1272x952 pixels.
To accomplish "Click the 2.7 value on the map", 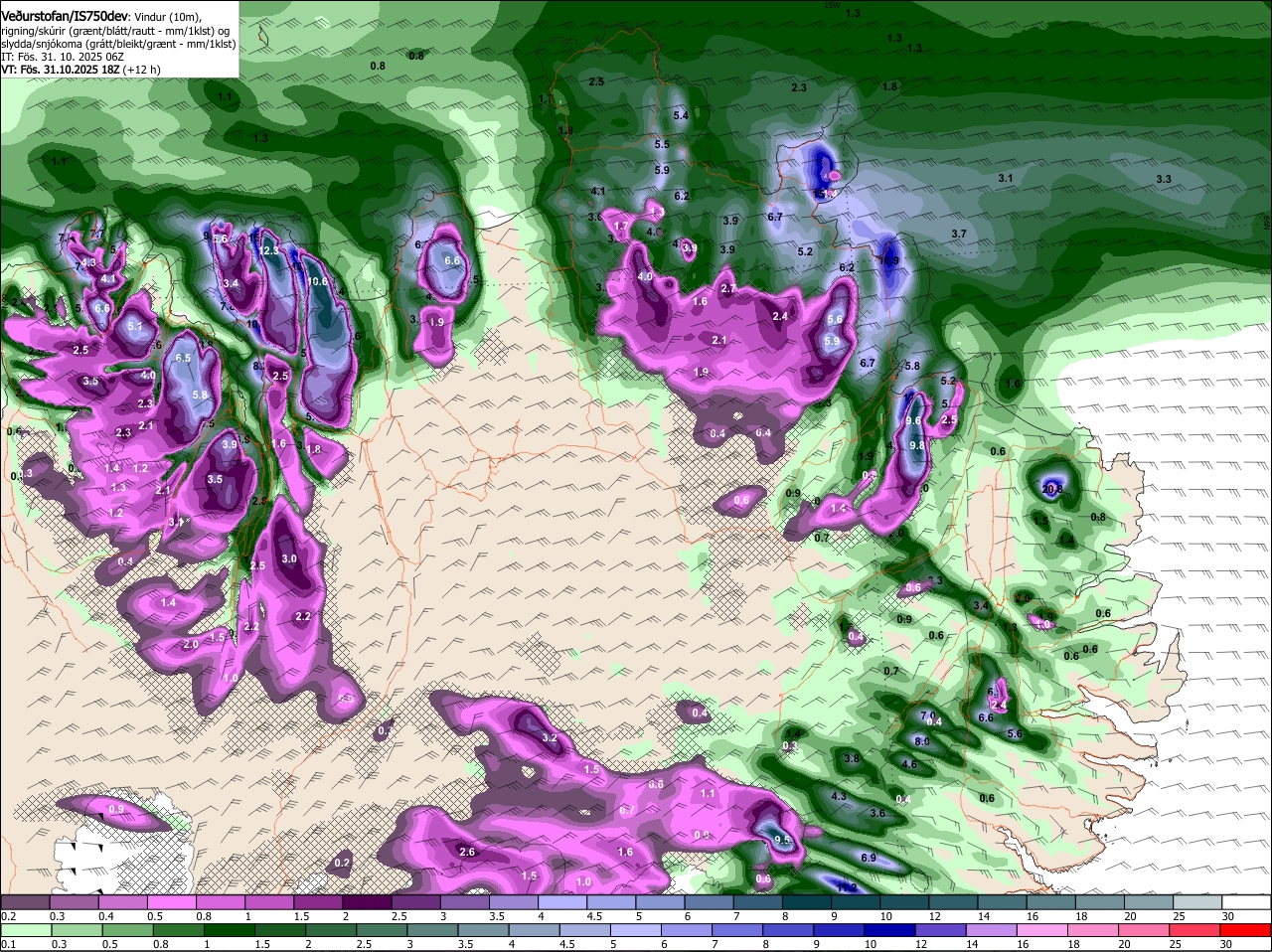I will pos(727,288).
